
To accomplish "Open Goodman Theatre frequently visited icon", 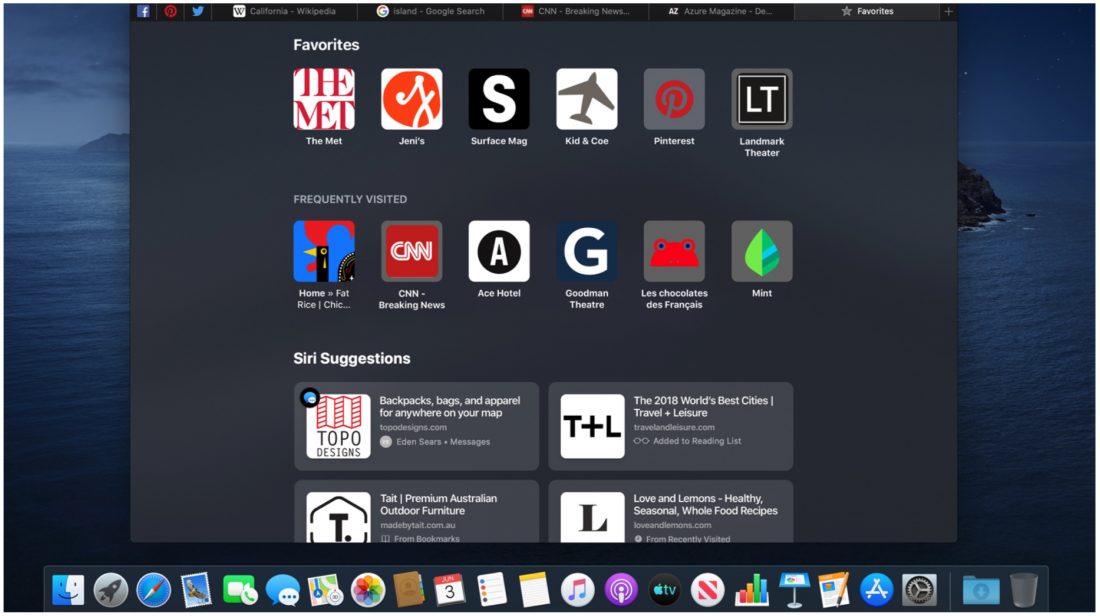I will click(586, 251).
